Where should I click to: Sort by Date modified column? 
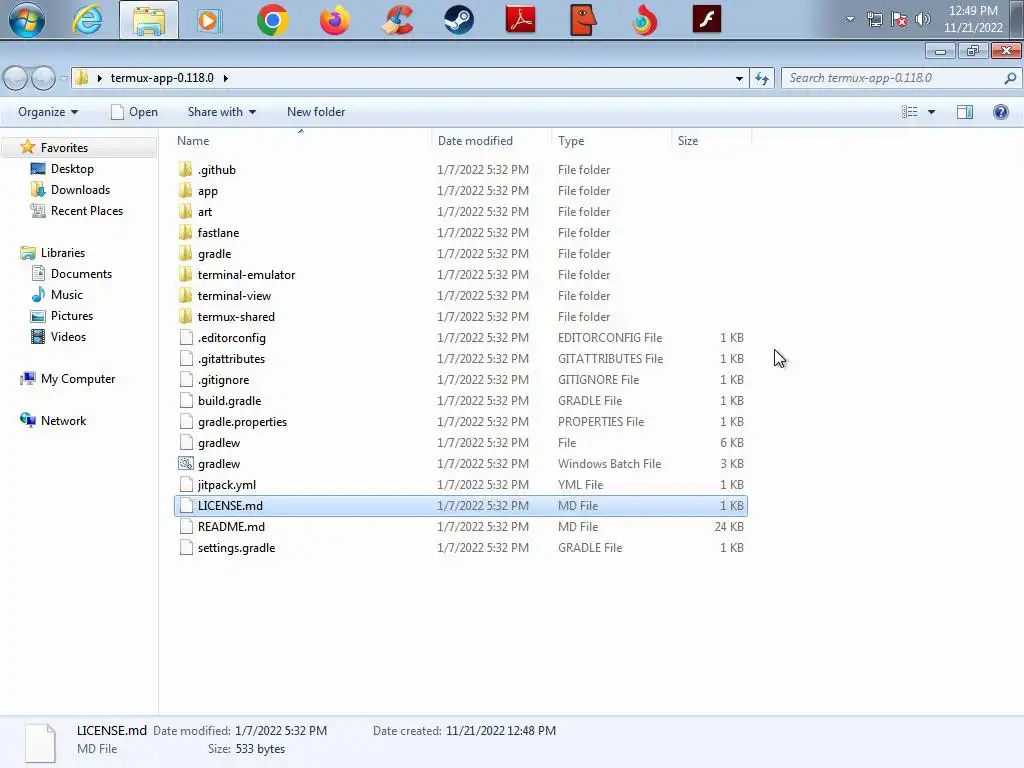pos(492,140)
